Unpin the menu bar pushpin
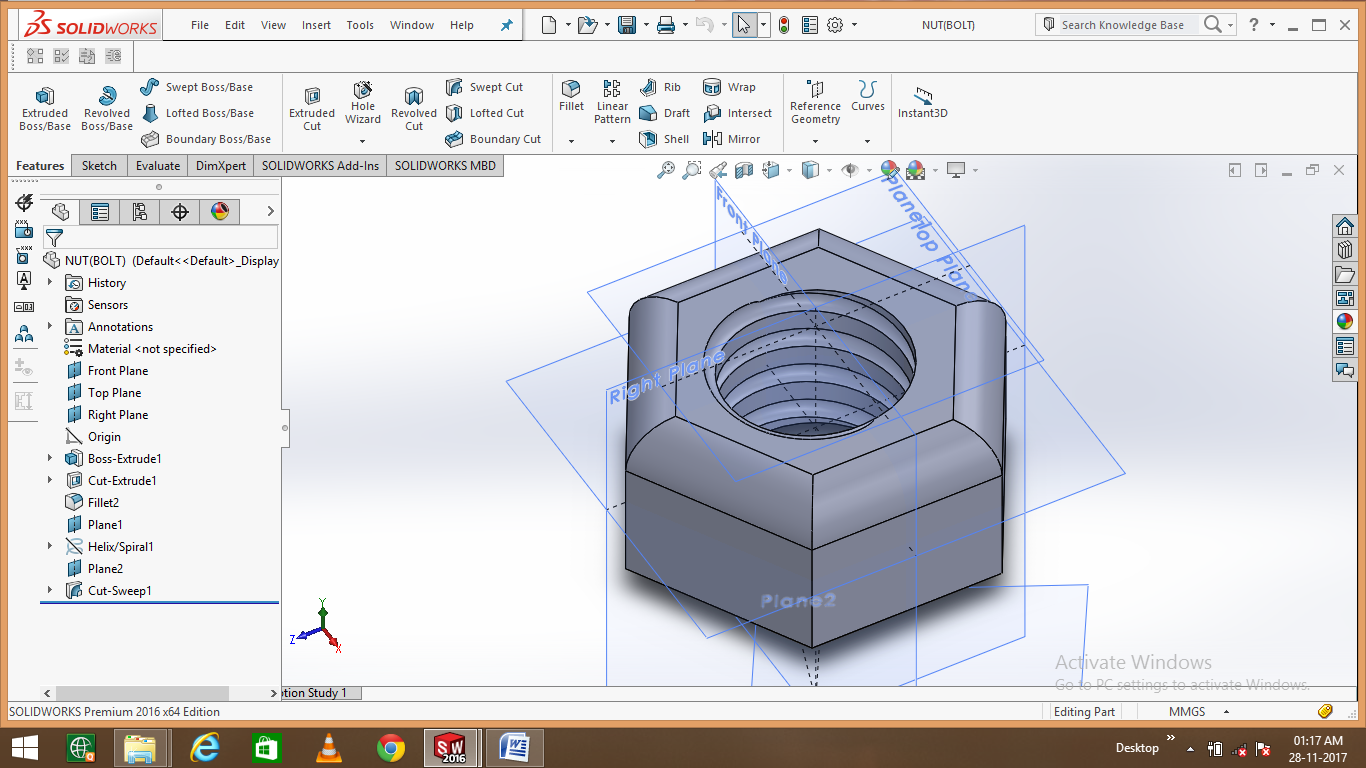 click(x=506, y=24)
